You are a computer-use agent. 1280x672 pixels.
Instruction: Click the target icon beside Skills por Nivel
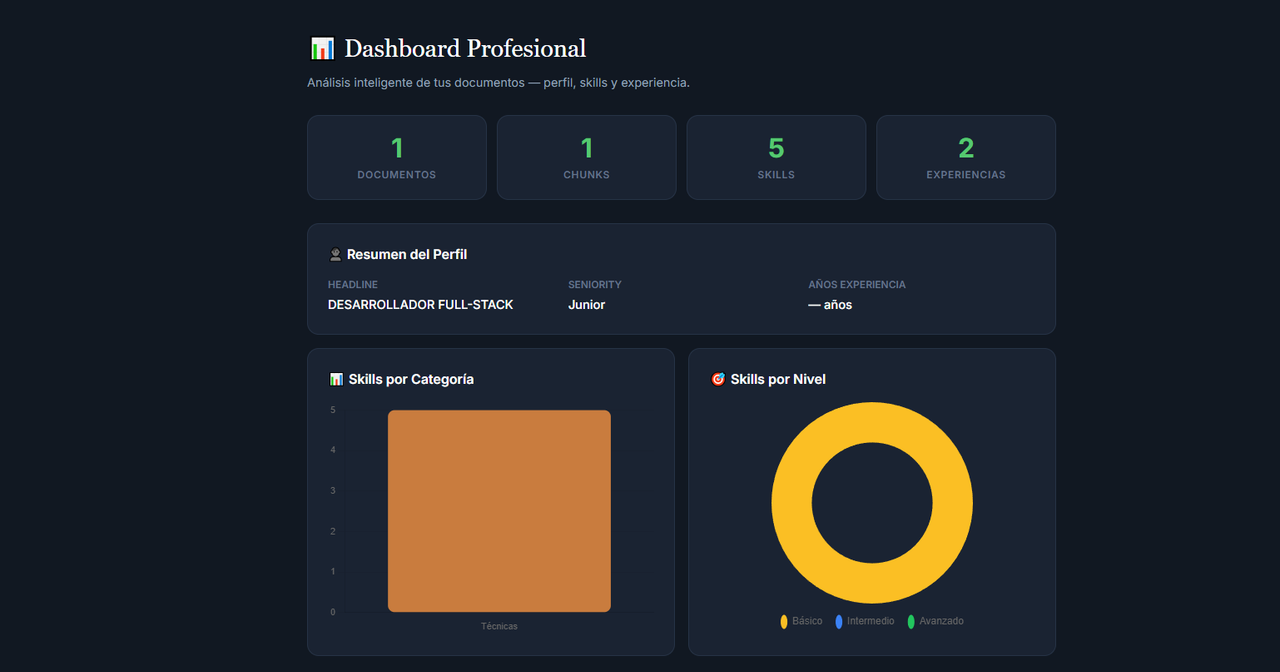pos(717,379)
